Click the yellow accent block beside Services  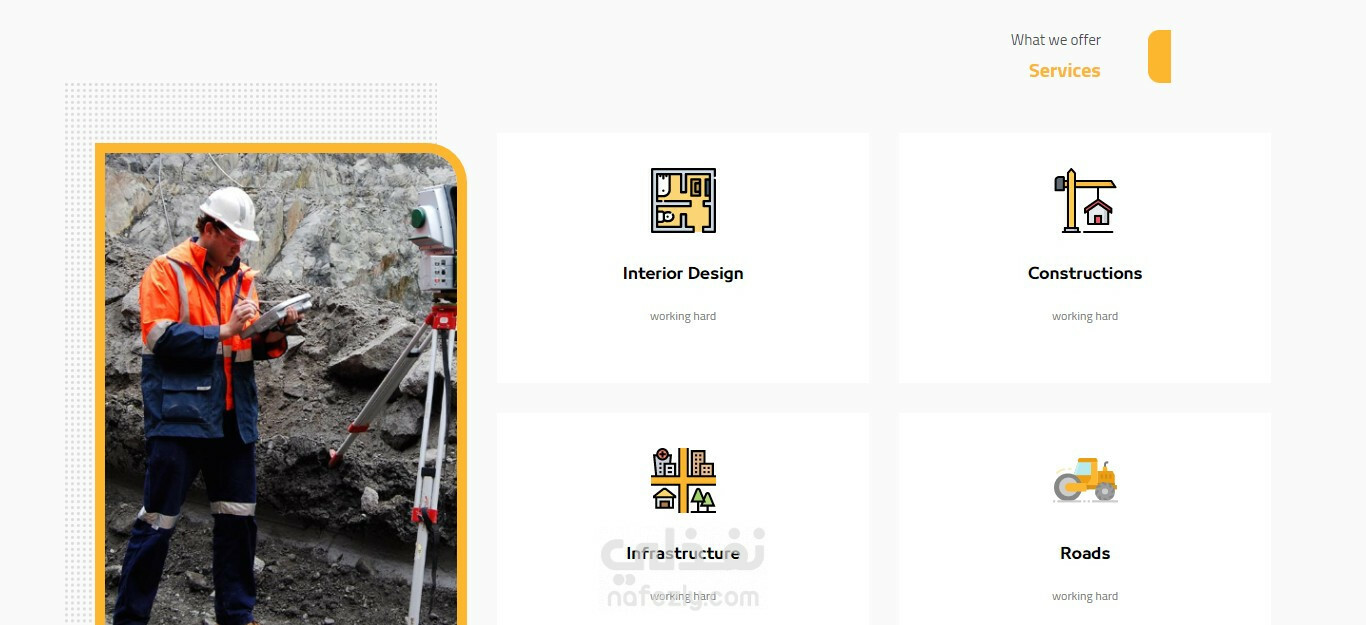[1159, 56]
